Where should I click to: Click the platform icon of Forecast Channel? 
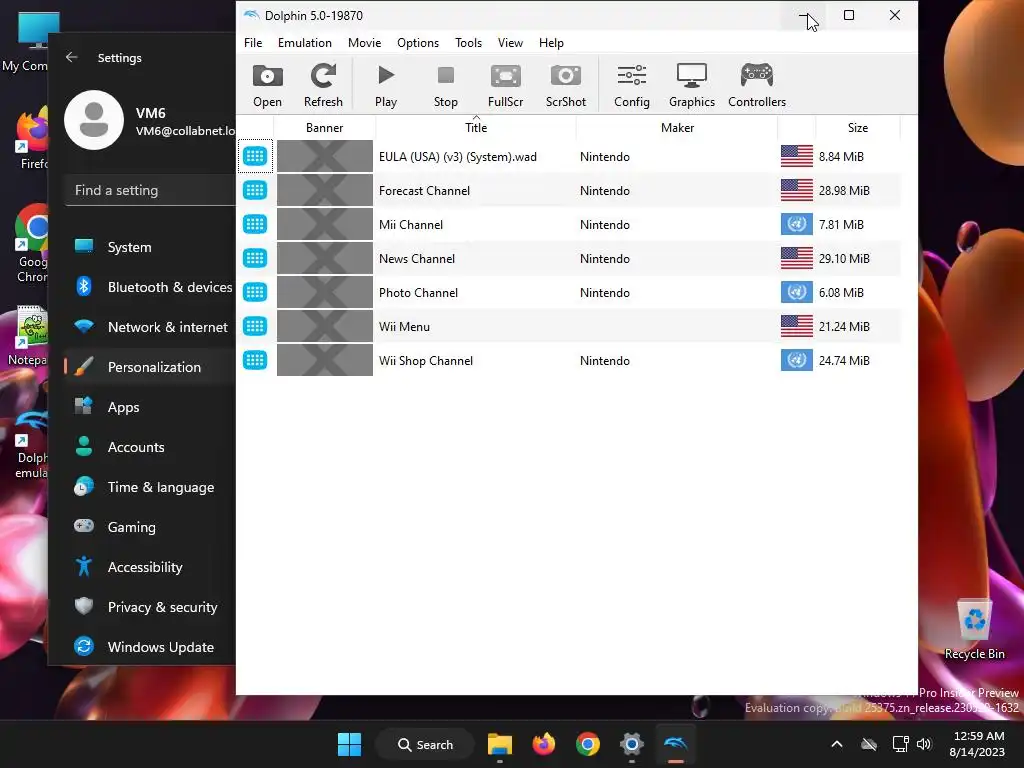(x=255, y=190)
